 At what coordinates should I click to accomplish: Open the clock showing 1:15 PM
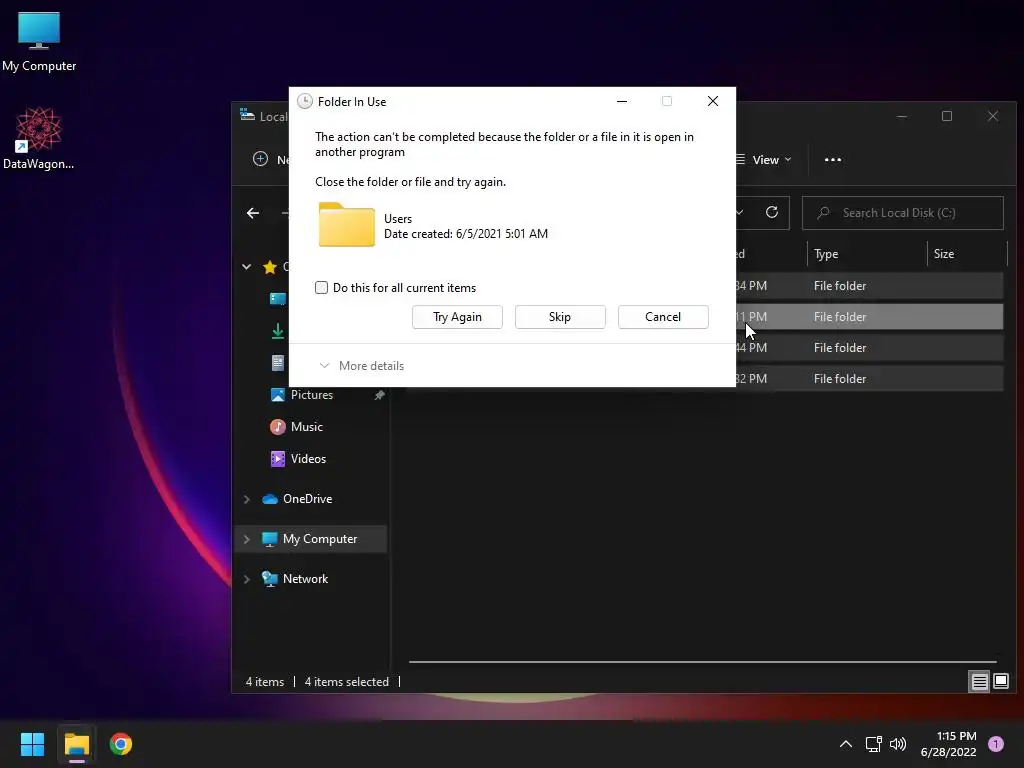click(x=948, y=744)
